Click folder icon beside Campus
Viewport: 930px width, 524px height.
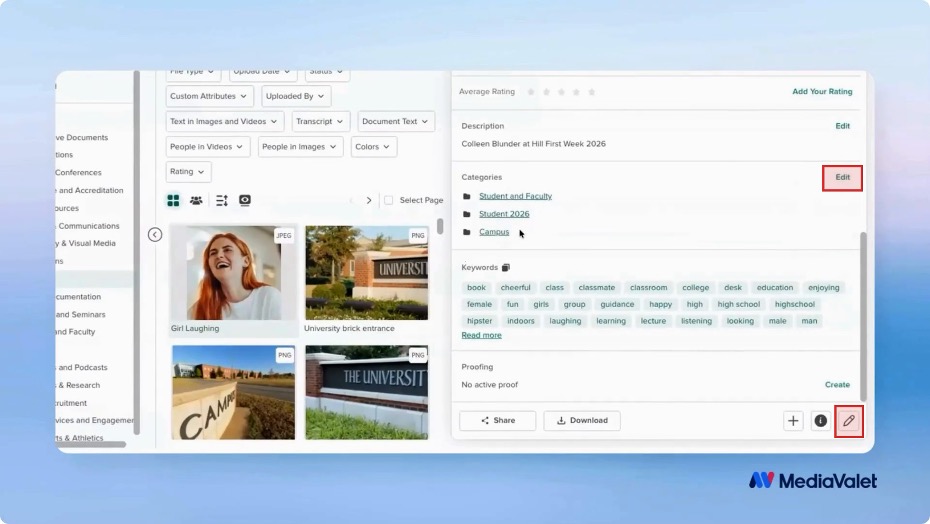click(x=467, y=232)
